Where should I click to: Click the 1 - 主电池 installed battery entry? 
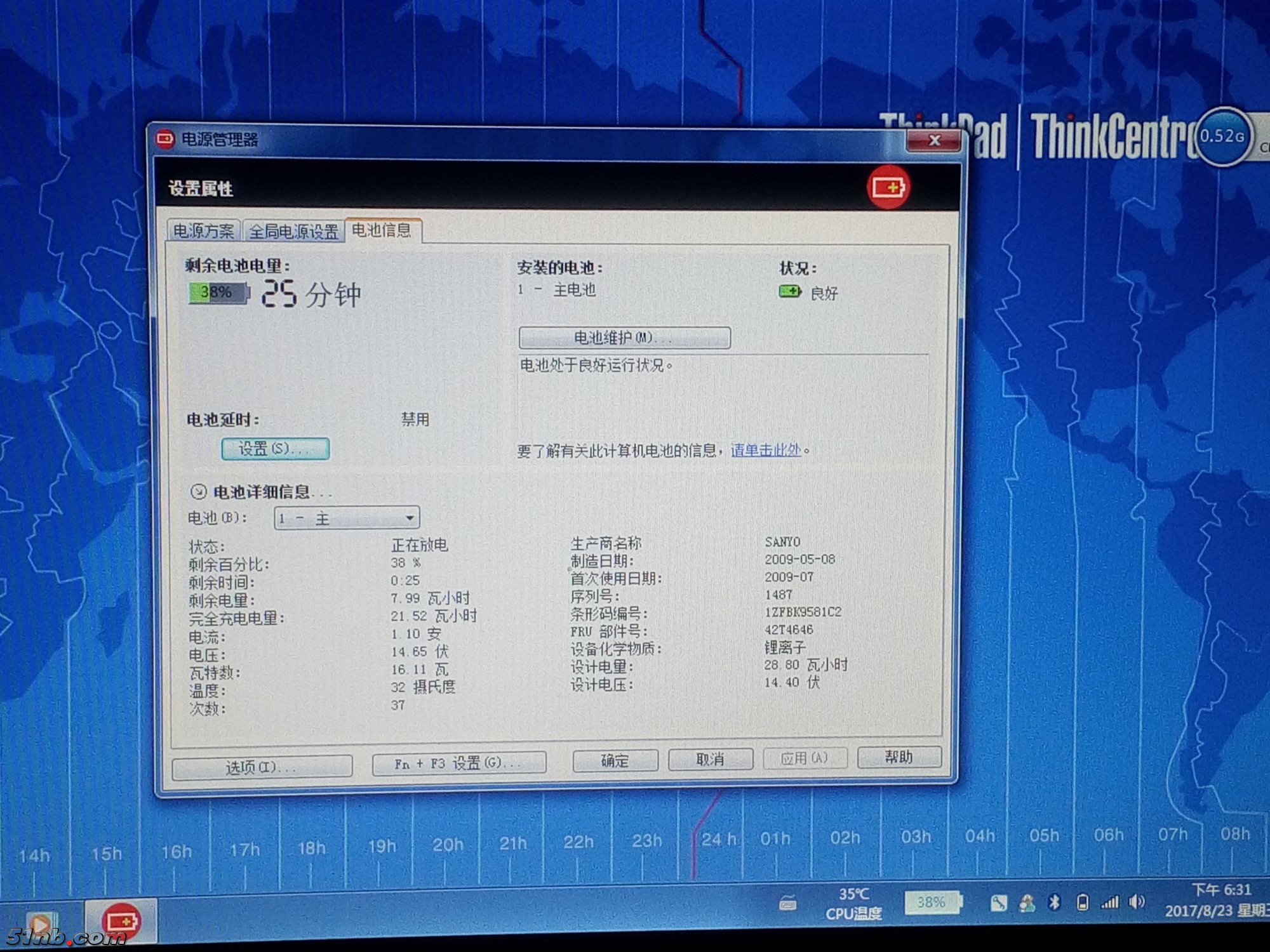click(556, 289)
